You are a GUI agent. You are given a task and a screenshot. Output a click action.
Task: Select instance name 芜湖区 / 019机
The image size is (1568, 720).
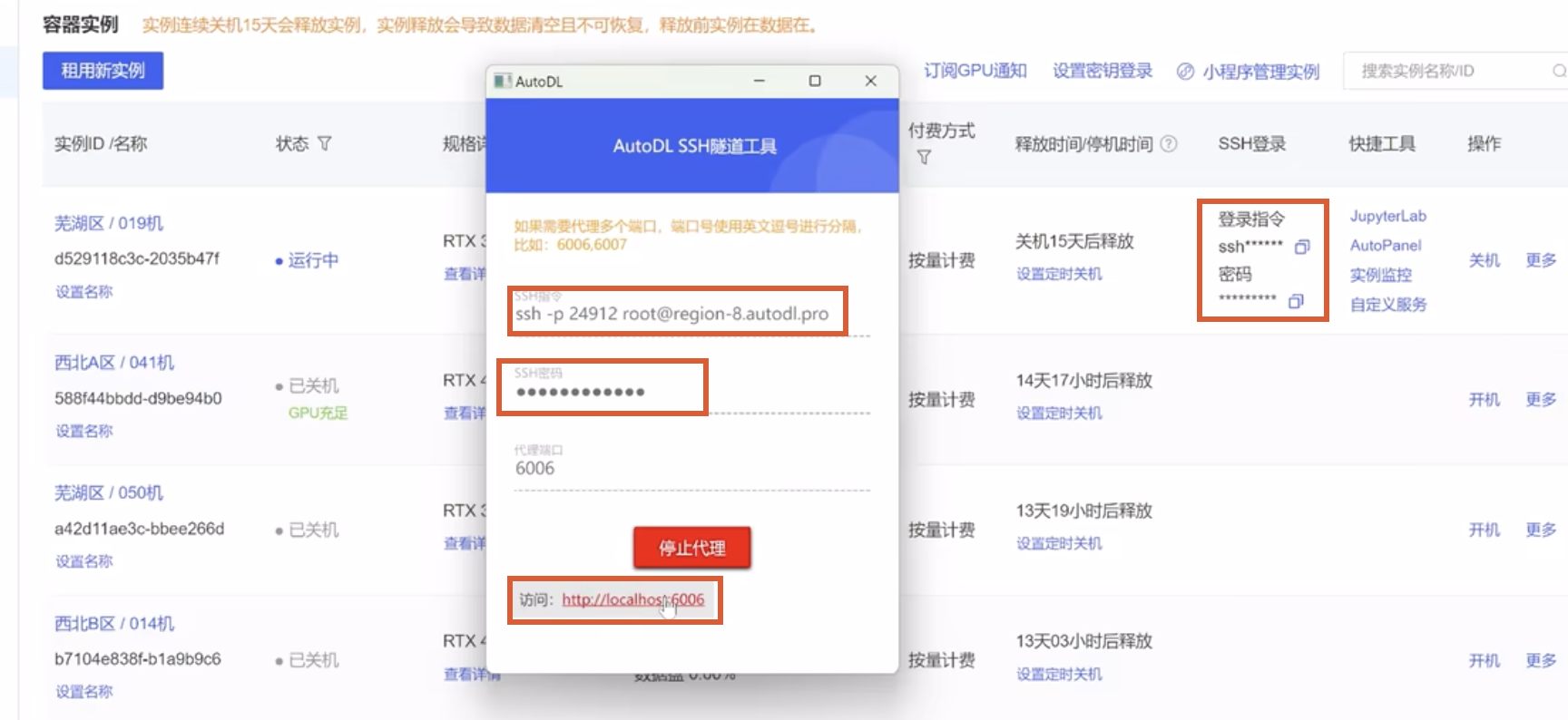[x=109, y=223]
